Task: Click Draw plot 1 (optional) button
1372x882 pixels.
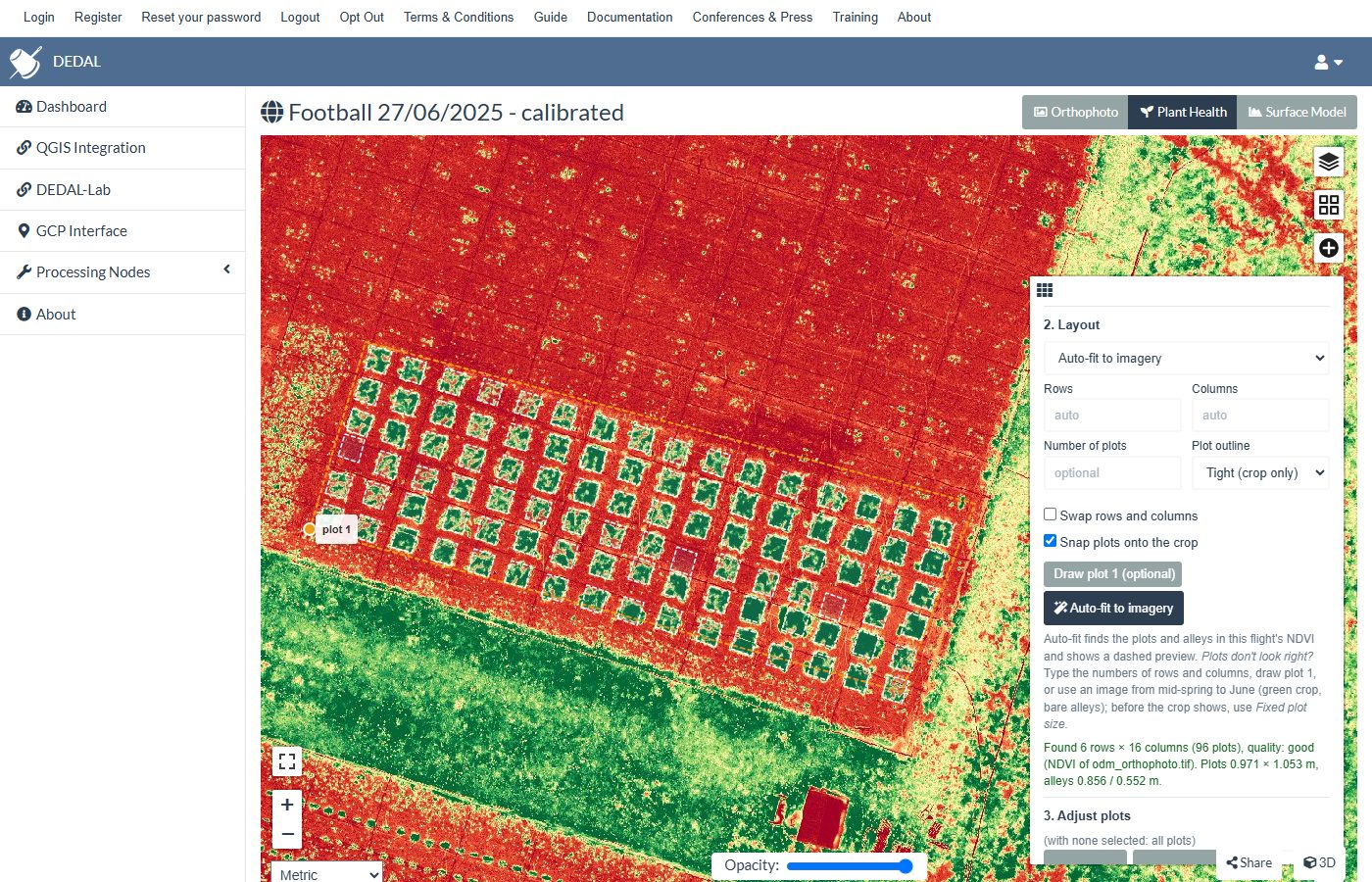Action: [1113, 574]
